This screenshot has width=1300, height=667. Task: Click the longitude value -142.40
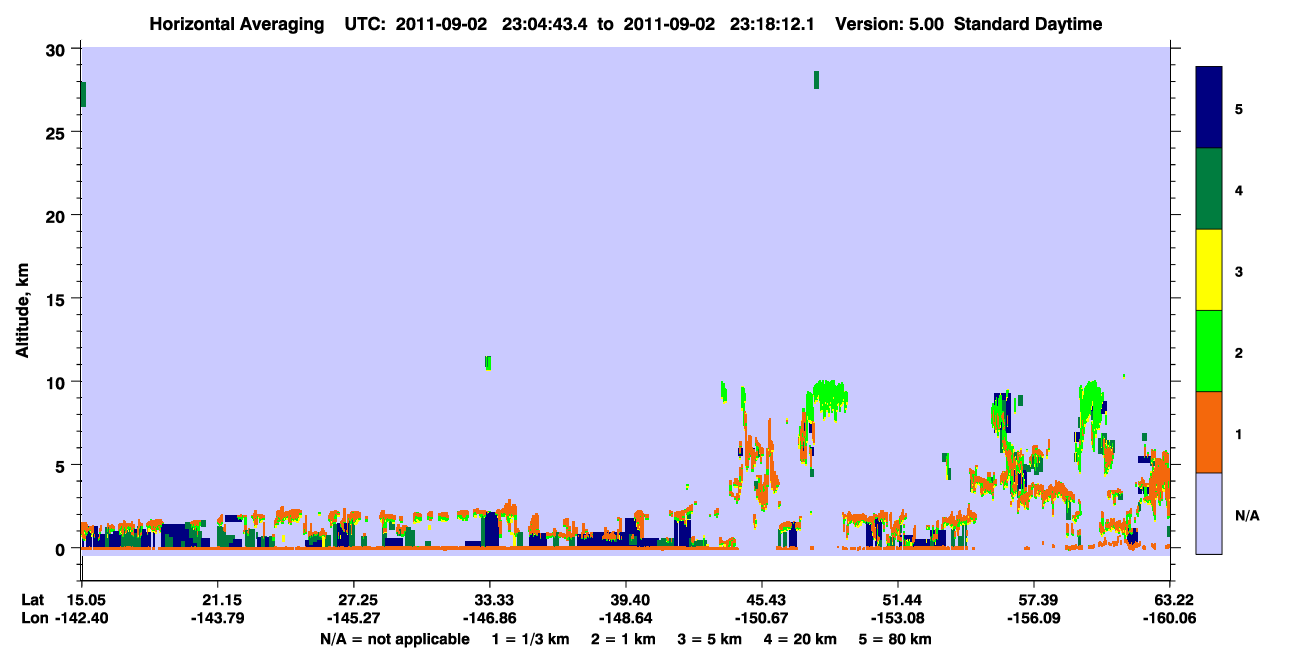point(81,618)
